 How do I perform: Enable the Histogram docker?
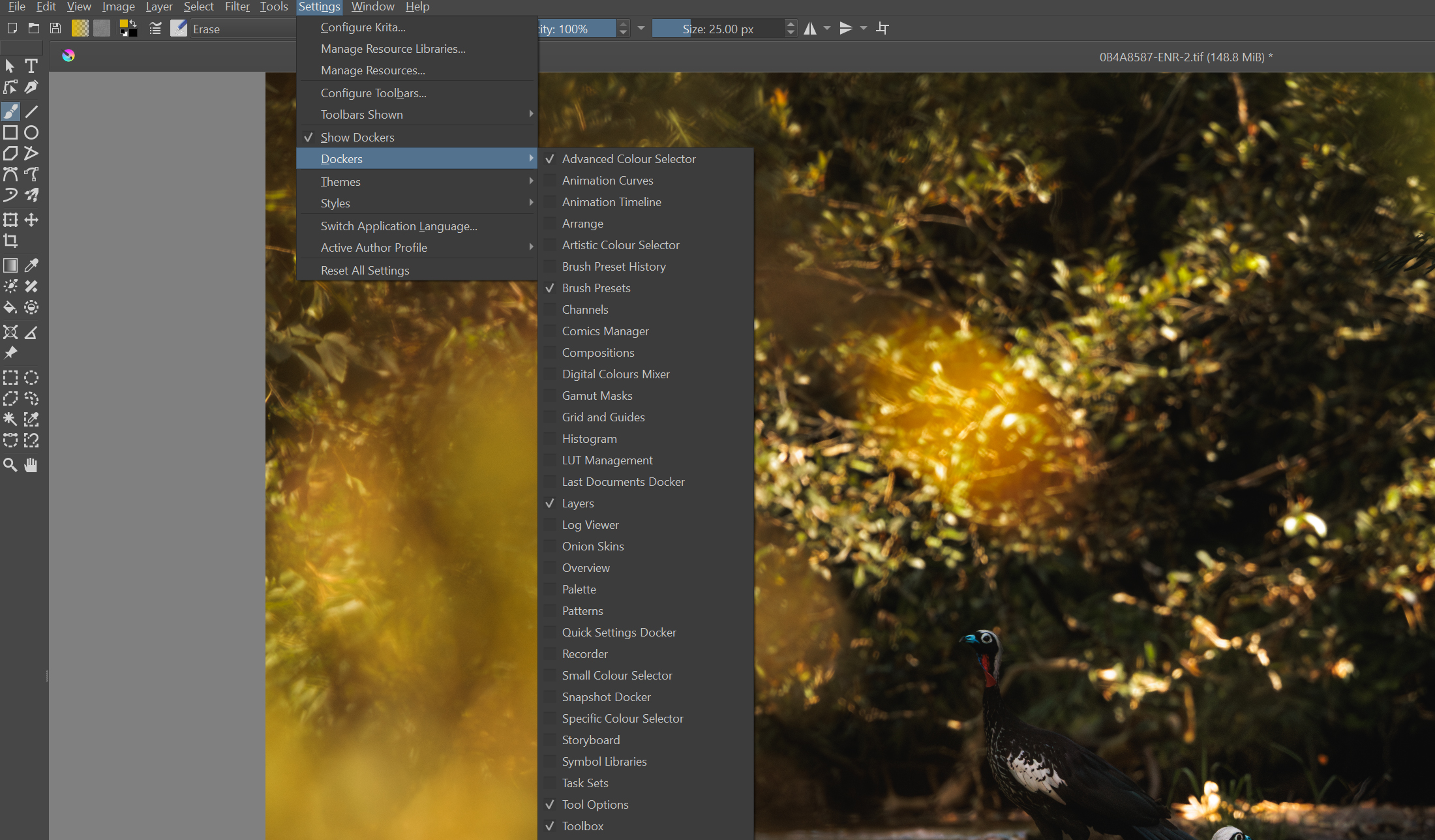coord(589,438)
